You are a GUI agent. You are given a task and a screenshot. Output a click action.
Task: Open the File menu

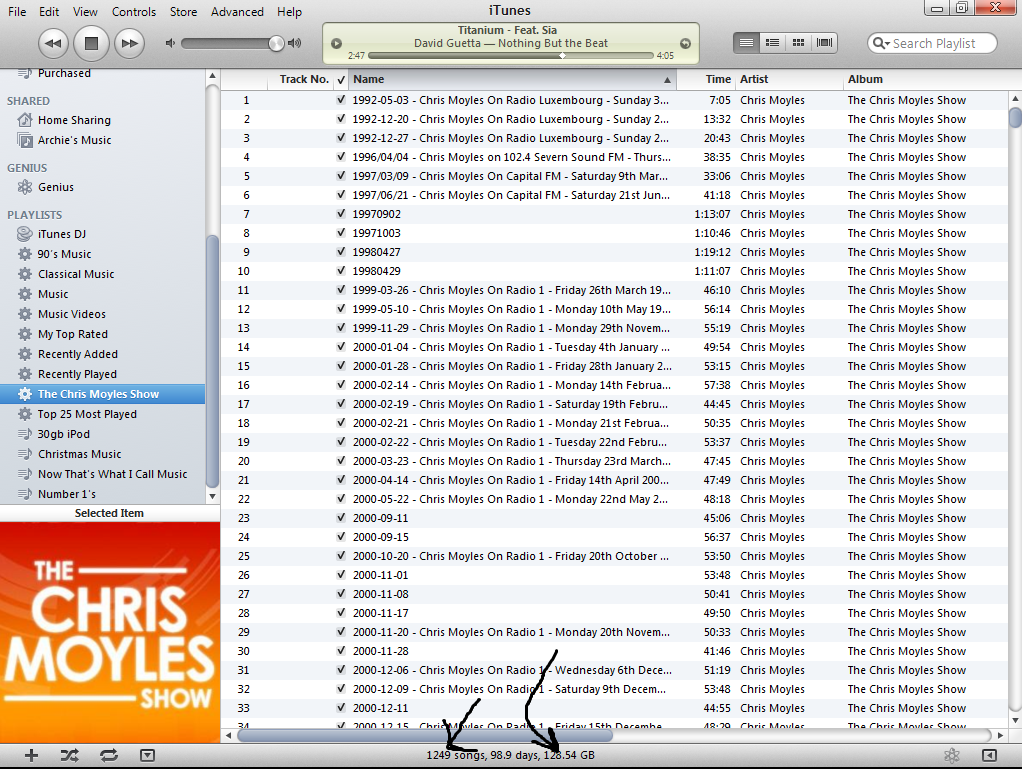pos(17,12)
